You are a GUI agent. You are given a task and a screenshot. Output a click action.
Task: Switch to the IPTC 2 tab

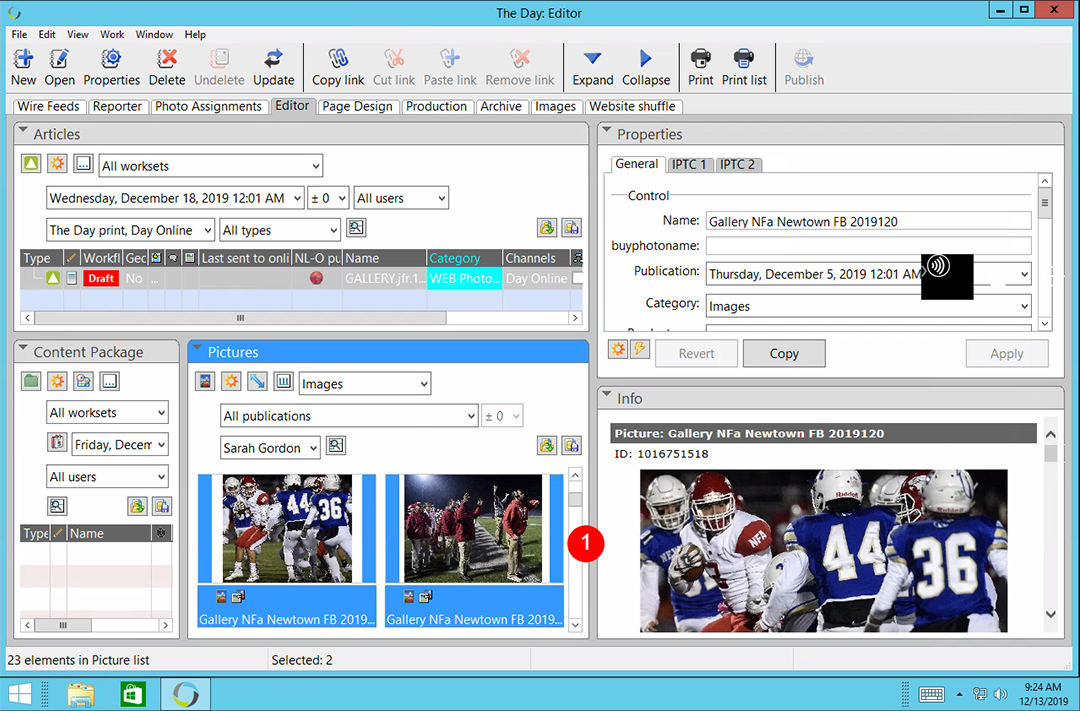pos(738,165)
